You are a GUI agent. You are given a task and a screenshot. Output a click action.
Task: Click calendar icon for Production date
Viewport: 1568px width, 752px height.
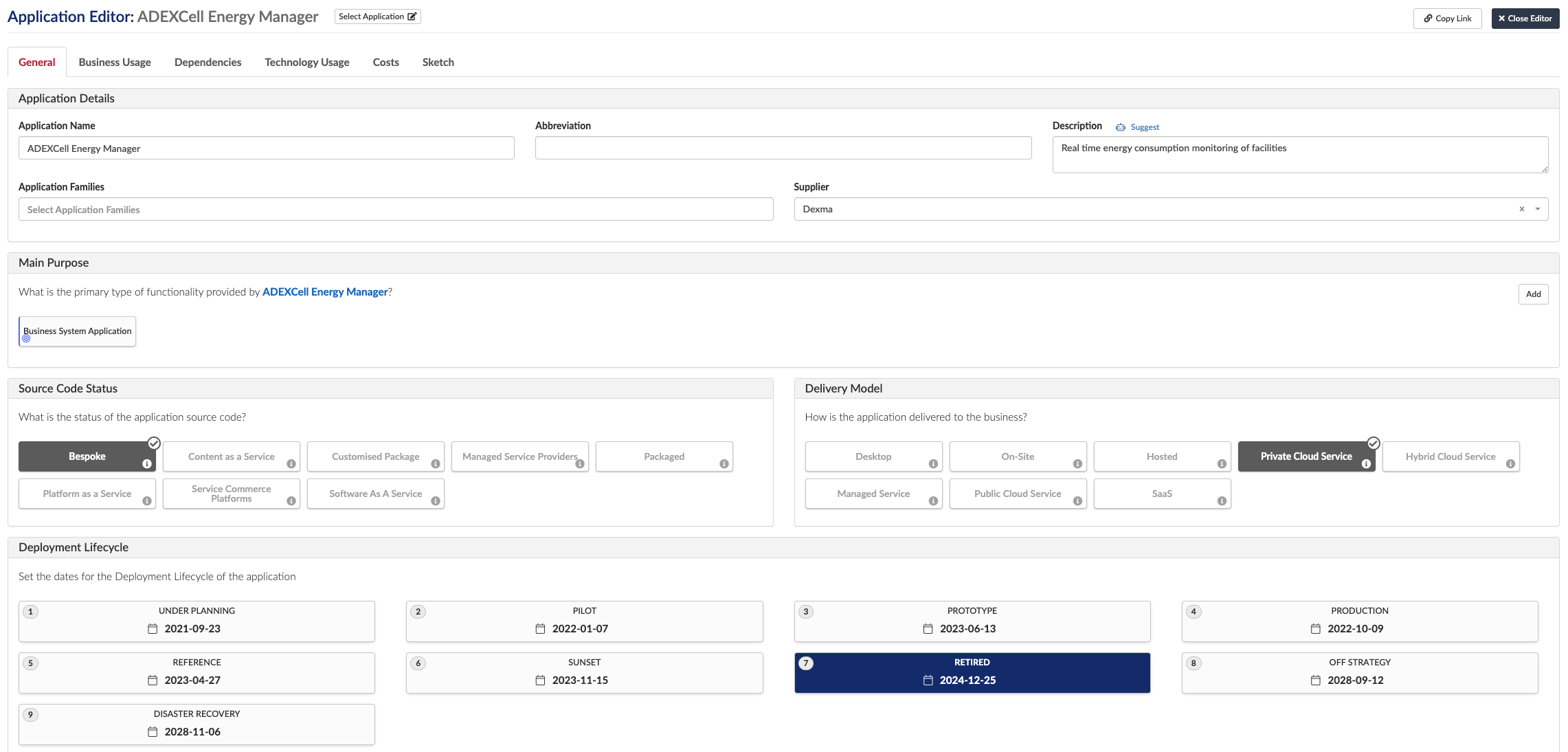pos(1315,629)
